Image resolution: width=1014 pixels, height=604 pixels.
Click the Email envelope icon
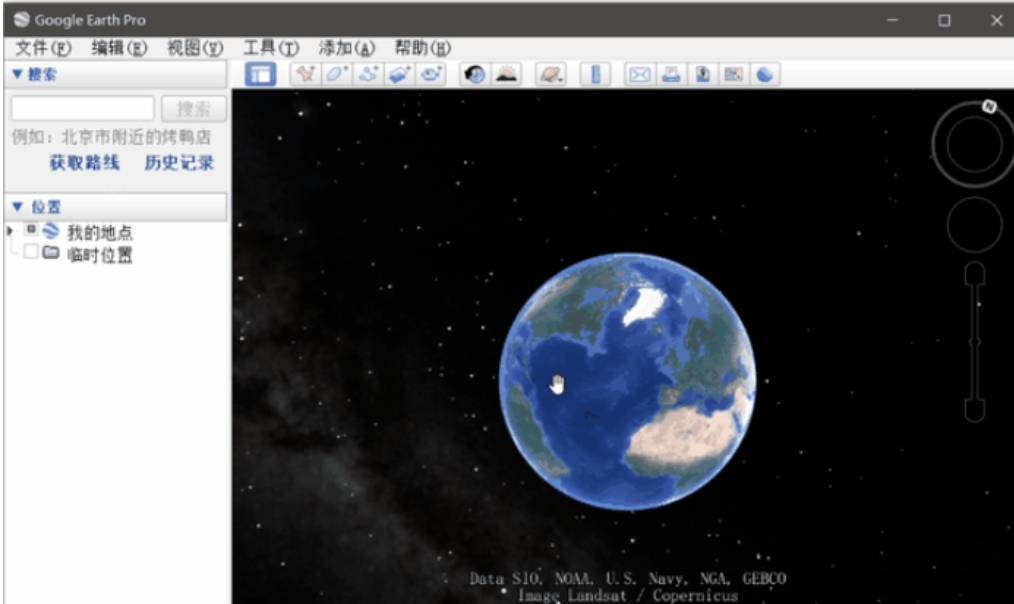coord(640,74)
